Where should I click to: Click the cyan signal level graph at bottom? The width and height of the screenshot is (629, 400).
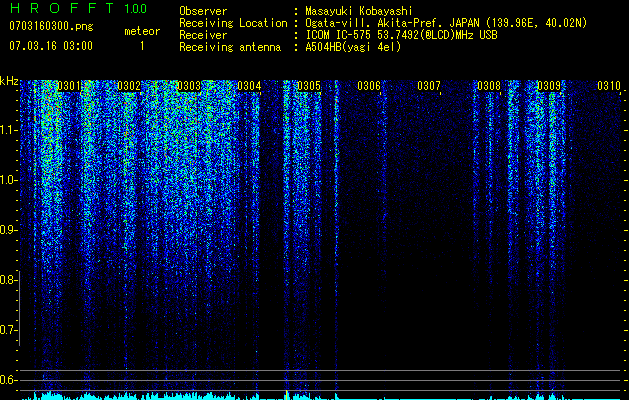coord(321,396)
